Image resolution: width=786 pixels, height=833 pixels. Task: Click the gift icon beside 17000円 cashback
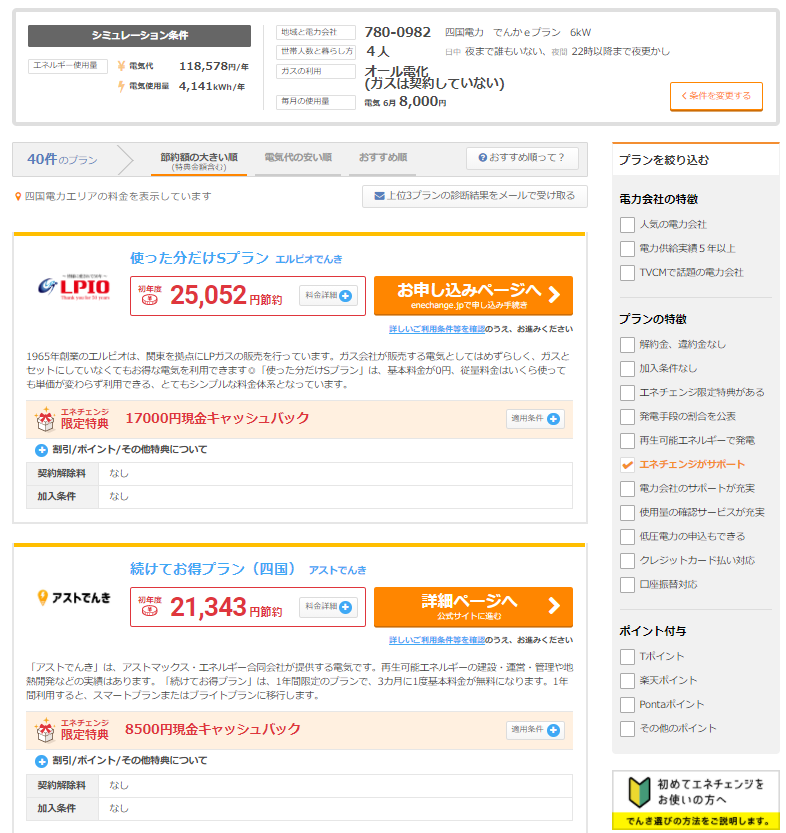tap(44, 419)
